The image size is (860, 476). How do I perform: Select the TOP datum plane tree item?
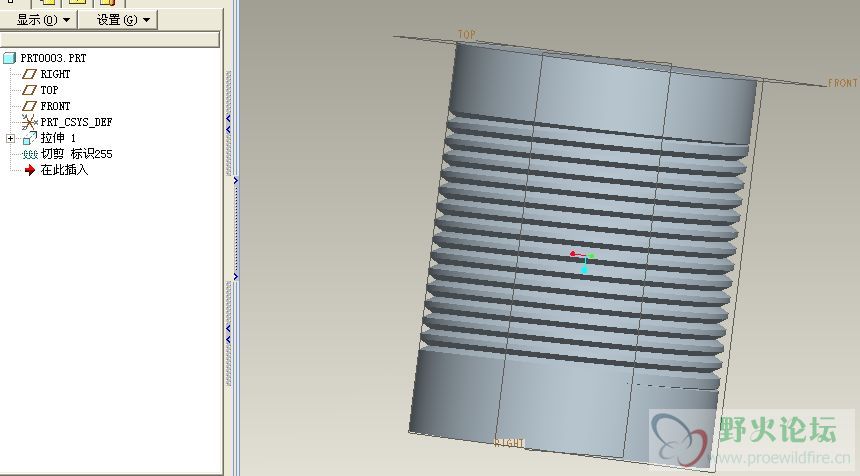49,90
